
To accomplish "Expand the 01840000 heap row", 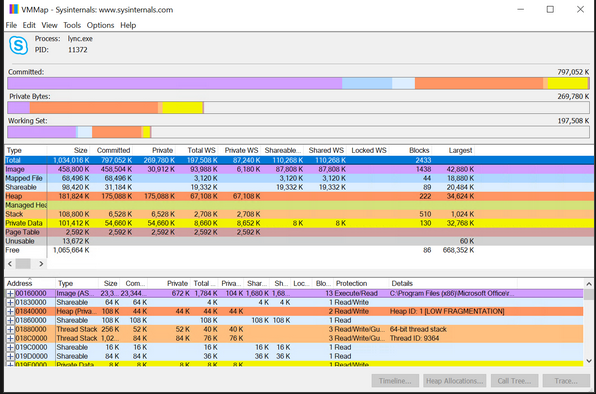I will (11, 312).
